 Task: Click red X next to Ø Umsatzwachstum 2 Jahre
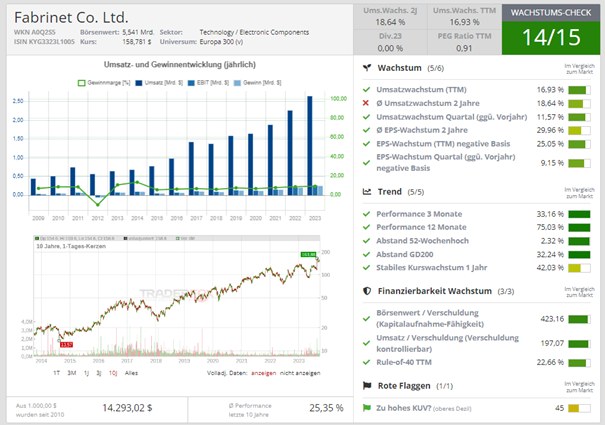(366, 103)
